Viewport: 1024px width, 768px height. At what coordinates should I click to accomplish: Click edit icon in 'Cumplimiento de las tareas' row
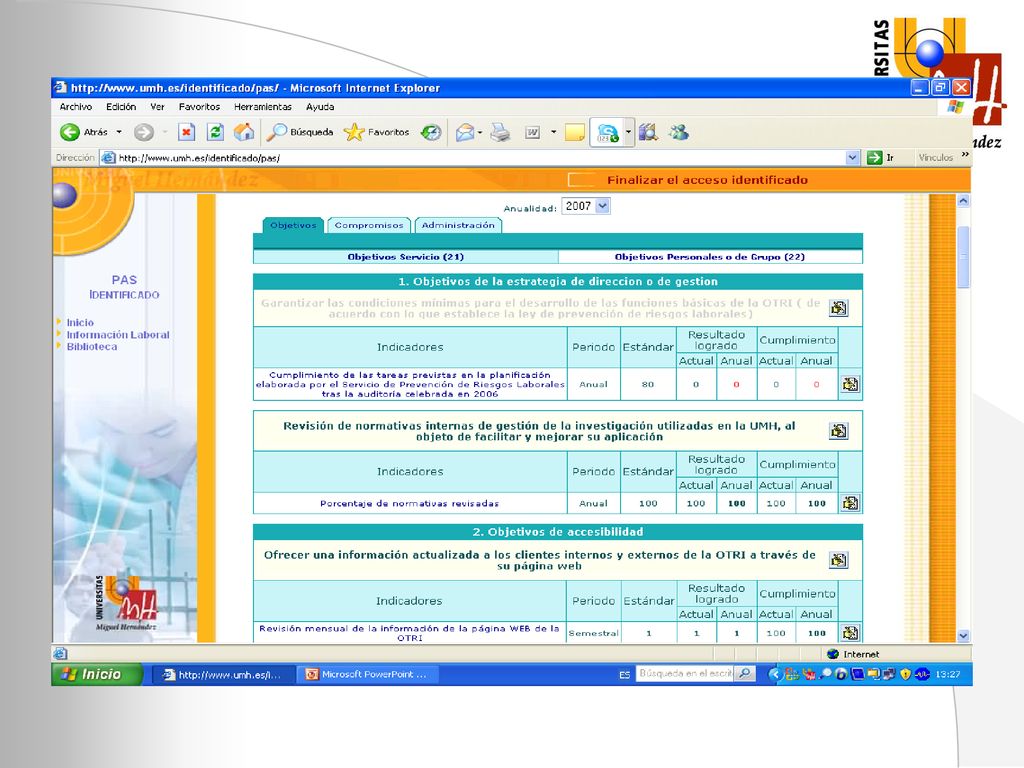[850, 384]
